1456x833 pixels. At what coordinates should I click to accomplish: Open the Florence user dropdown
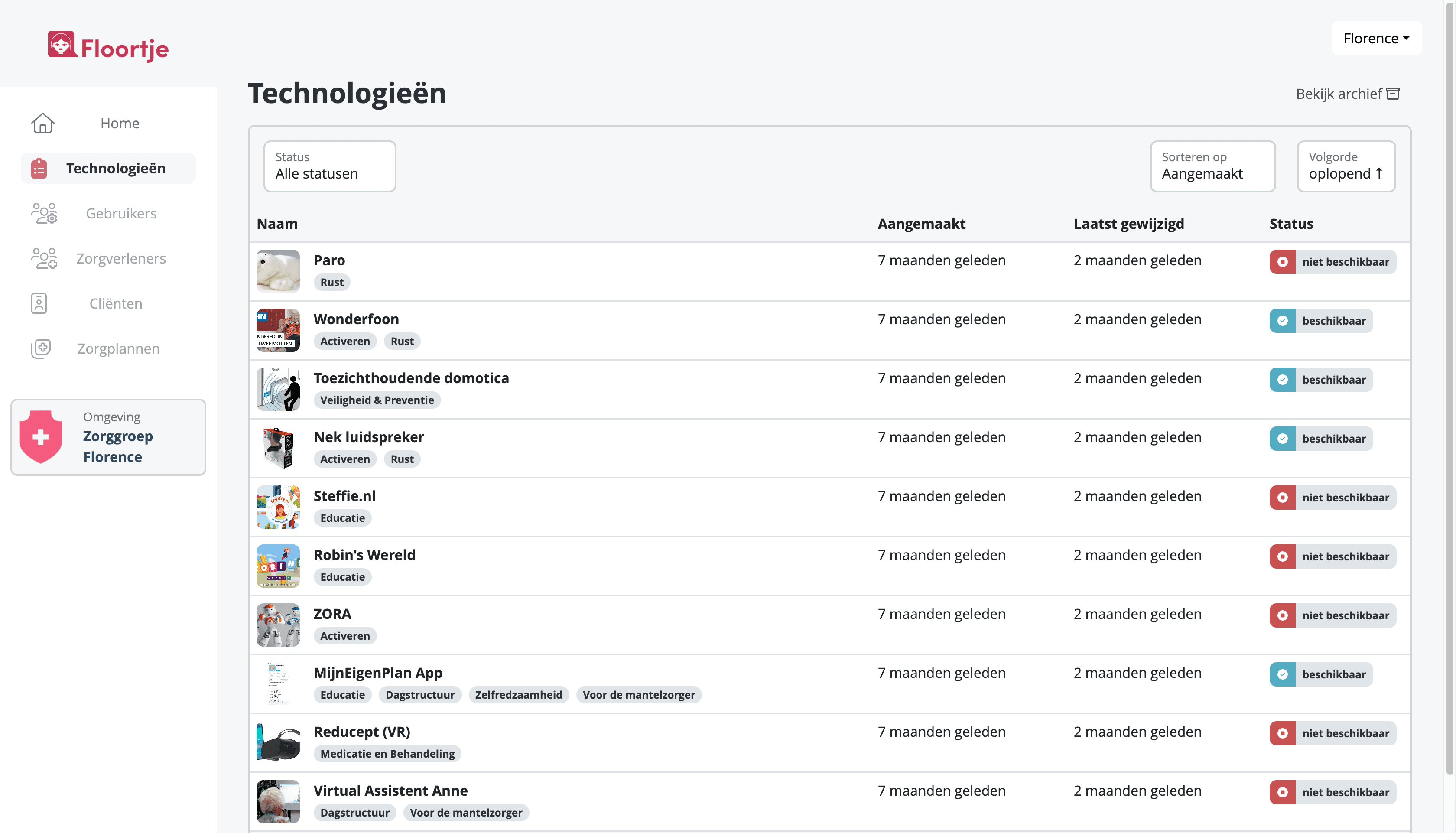(1377, 38)
